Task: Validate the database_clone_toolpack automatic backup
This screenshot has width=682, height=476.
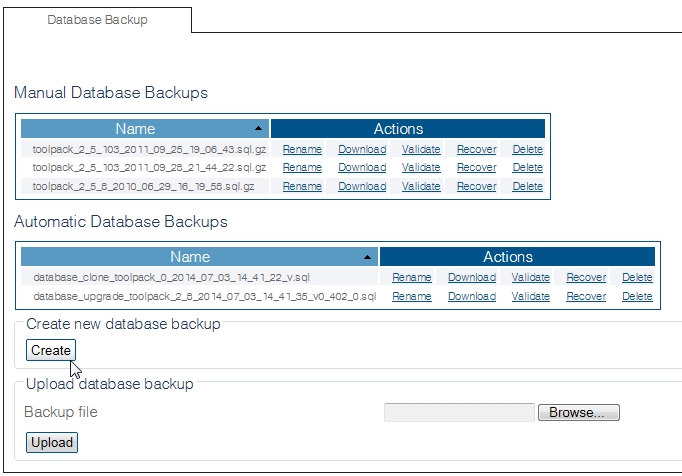Action: (x=530, y=278)
